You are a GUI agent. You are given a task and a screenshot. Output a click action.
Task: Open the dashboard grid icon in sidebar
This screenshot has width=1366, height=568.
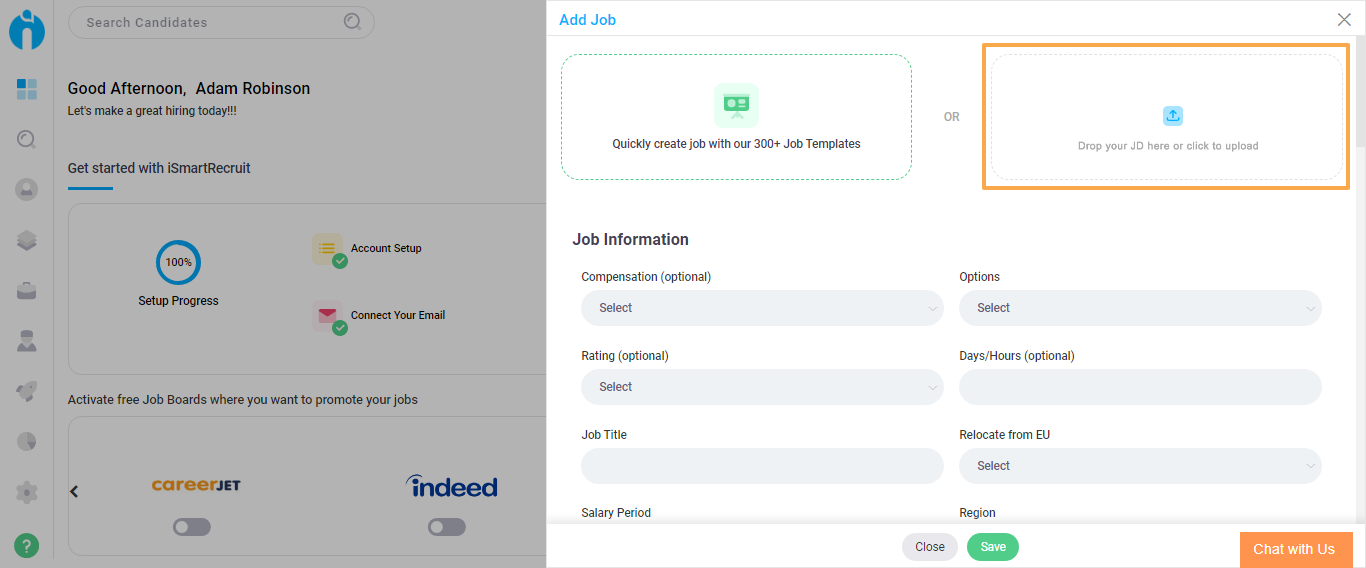click(27, 89)
